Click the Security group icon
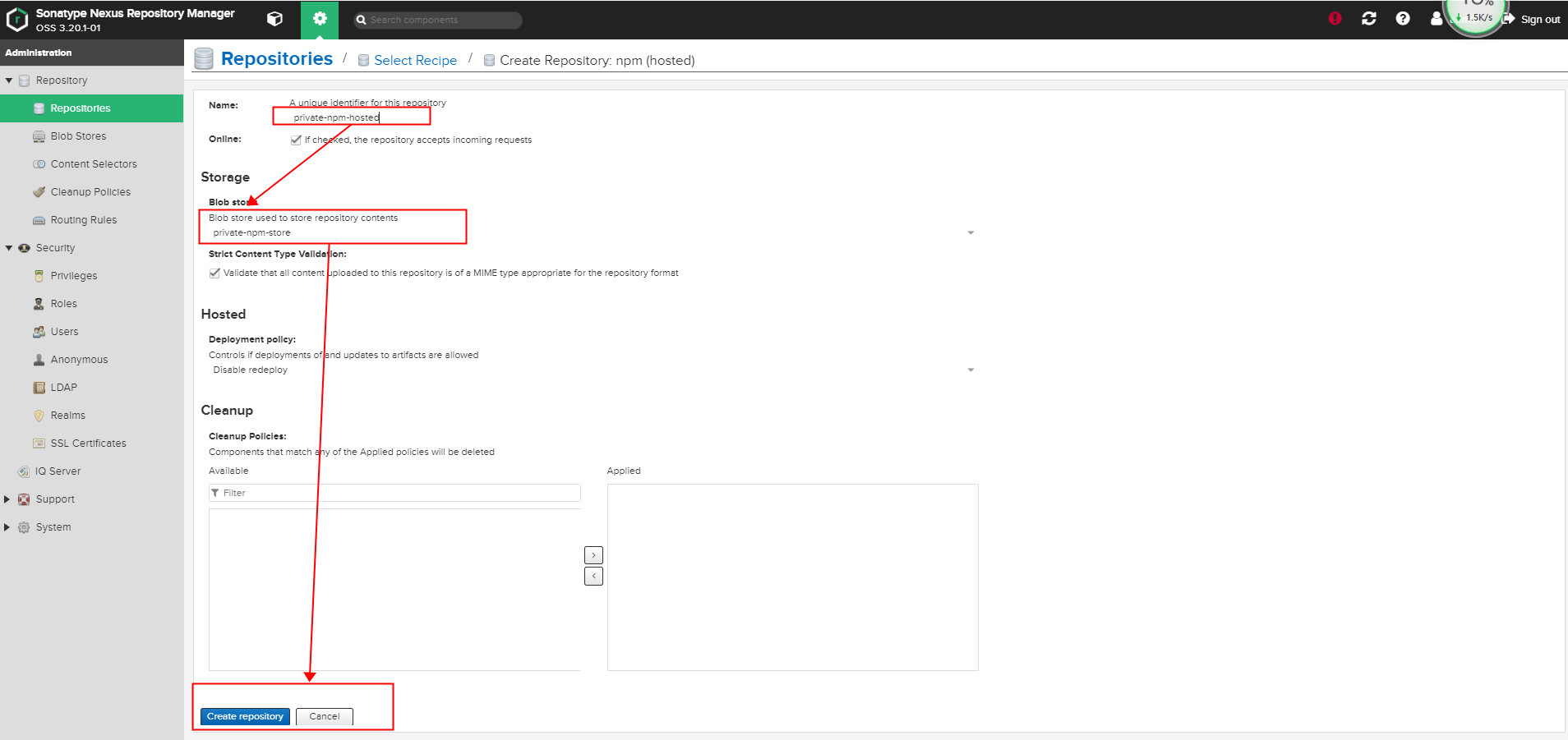The width and height of the screenshot is (1568, 740). point(24,248)
